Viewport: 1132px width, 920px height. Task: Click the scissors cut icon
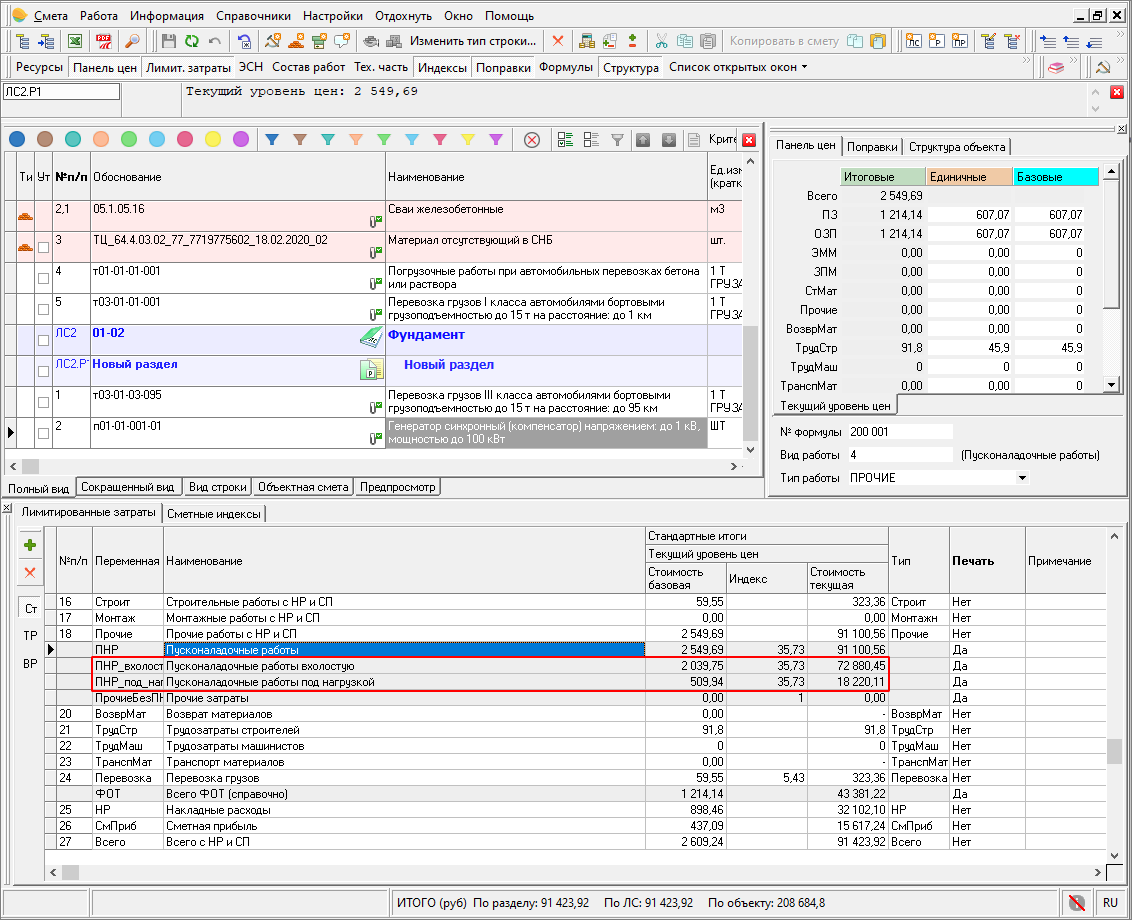click(x=661, y=41)
